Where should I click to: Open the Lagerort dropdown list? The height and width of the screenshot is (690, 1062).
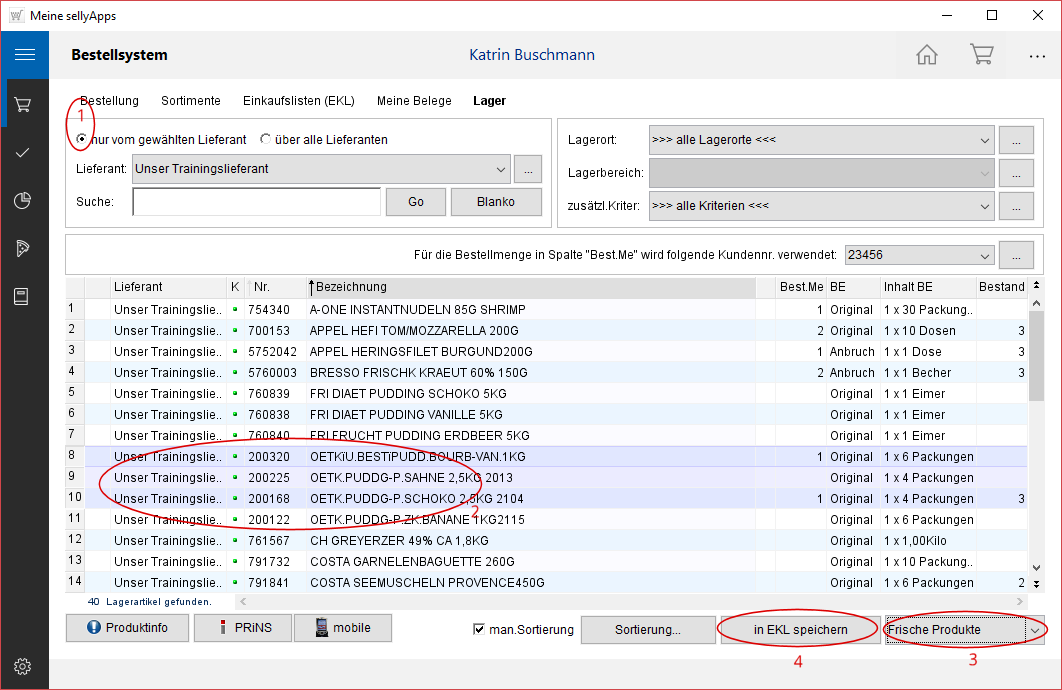[x=984, y=140]
